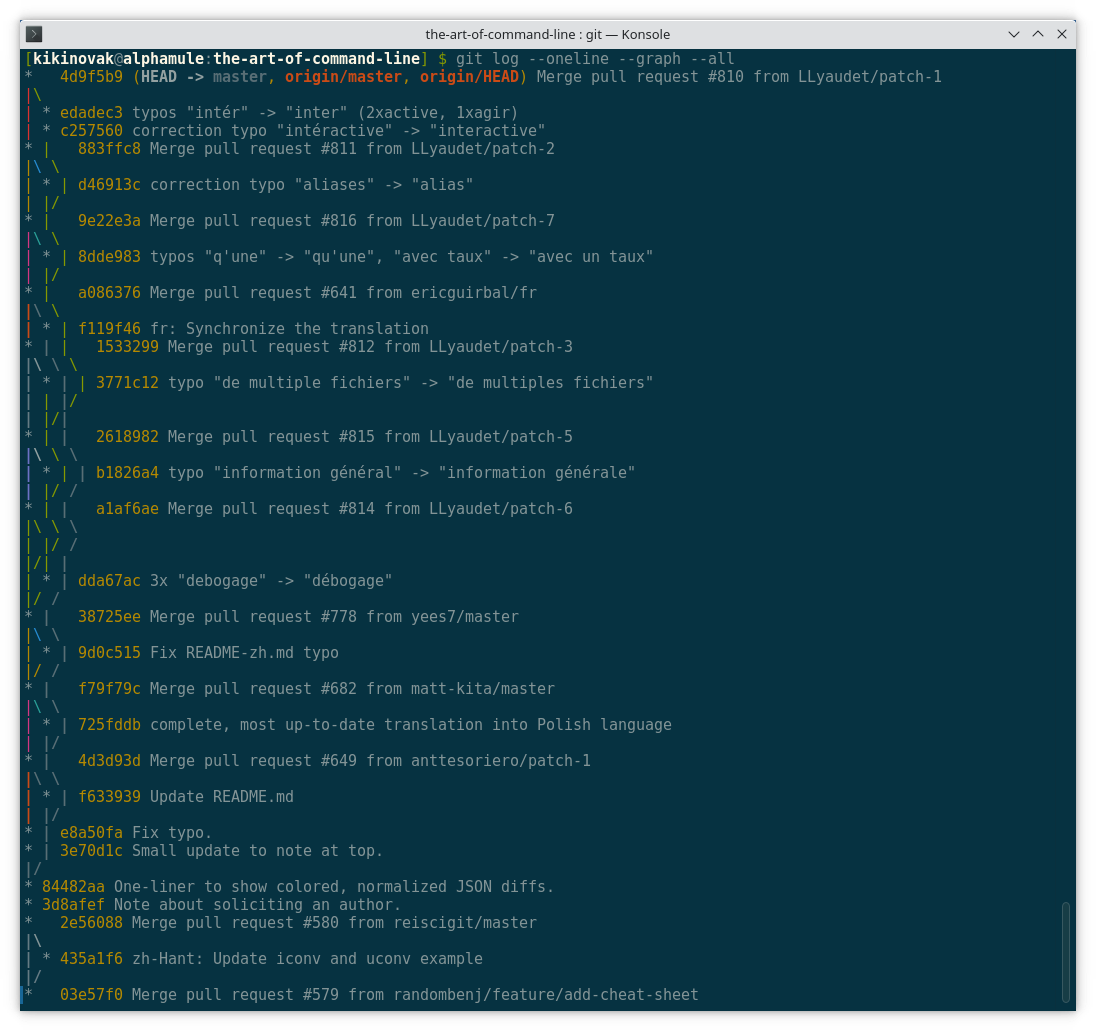Minimize the Konsole window
This screenshot has width=1096, height=1031.
(x=1015, y=34)
